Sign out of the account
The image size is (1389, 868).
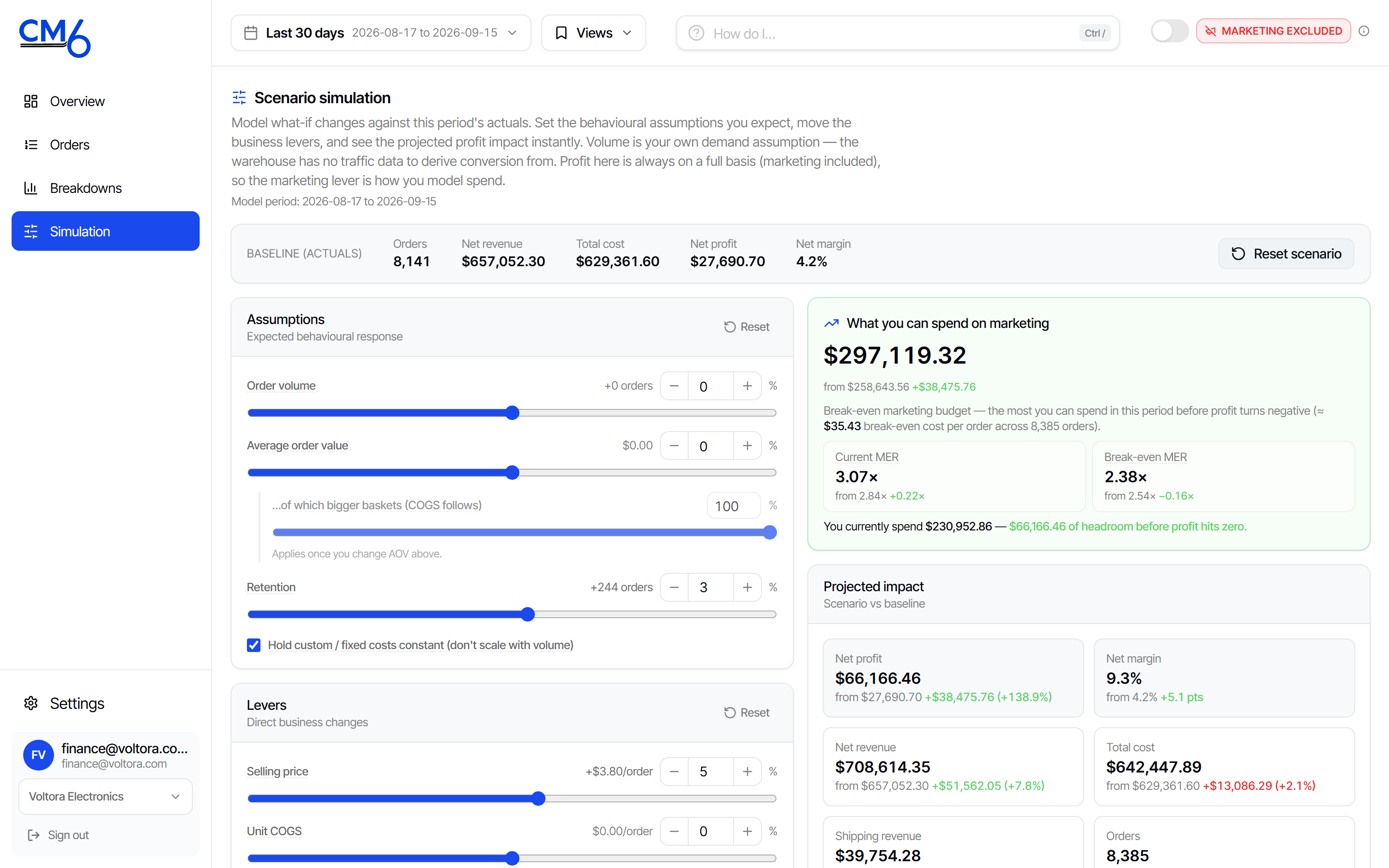pos(58,835)
